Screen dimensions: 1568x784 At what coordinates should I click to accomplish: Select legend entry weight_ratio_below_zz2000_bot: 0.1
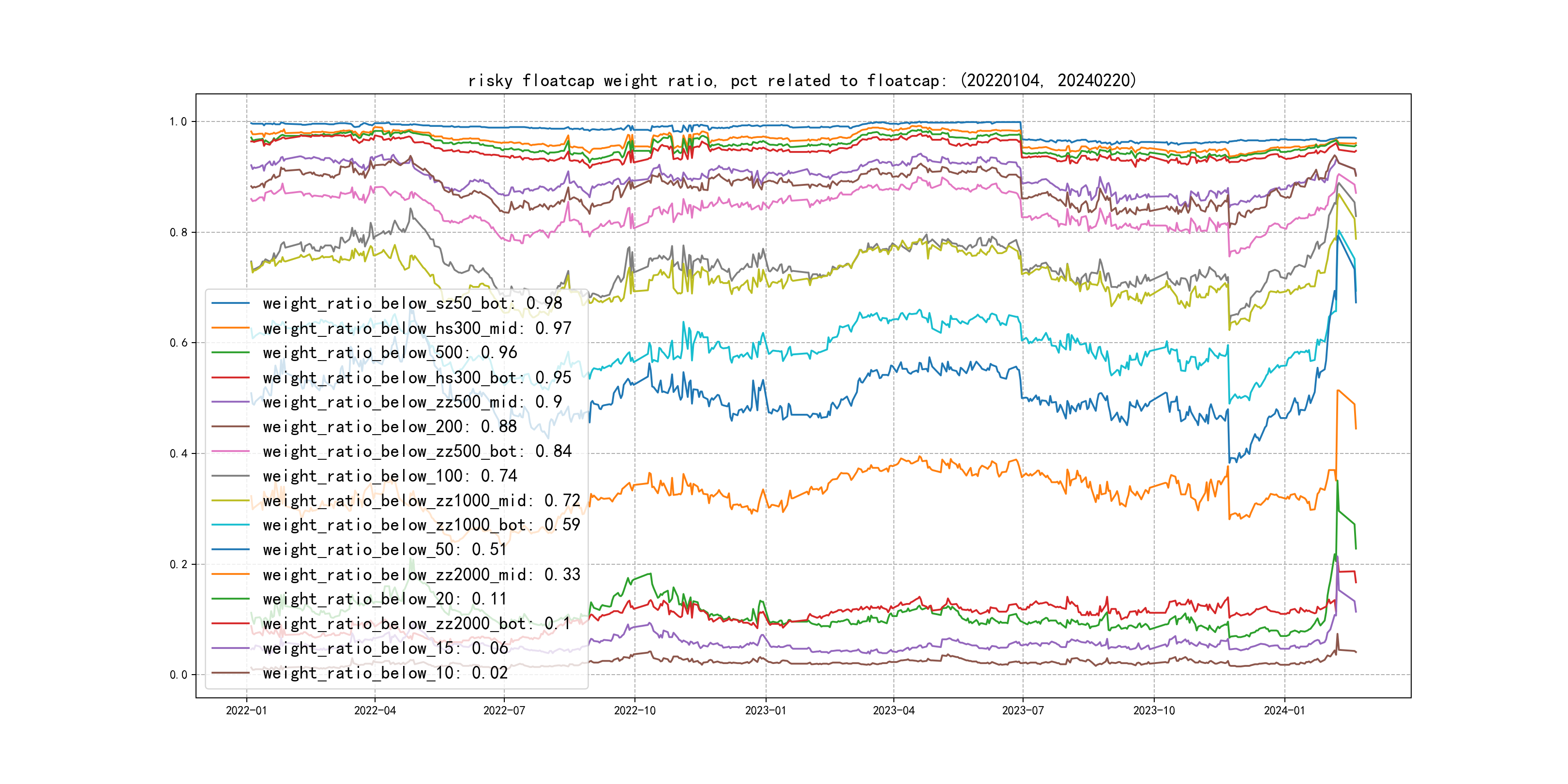[x=416, y=623]
